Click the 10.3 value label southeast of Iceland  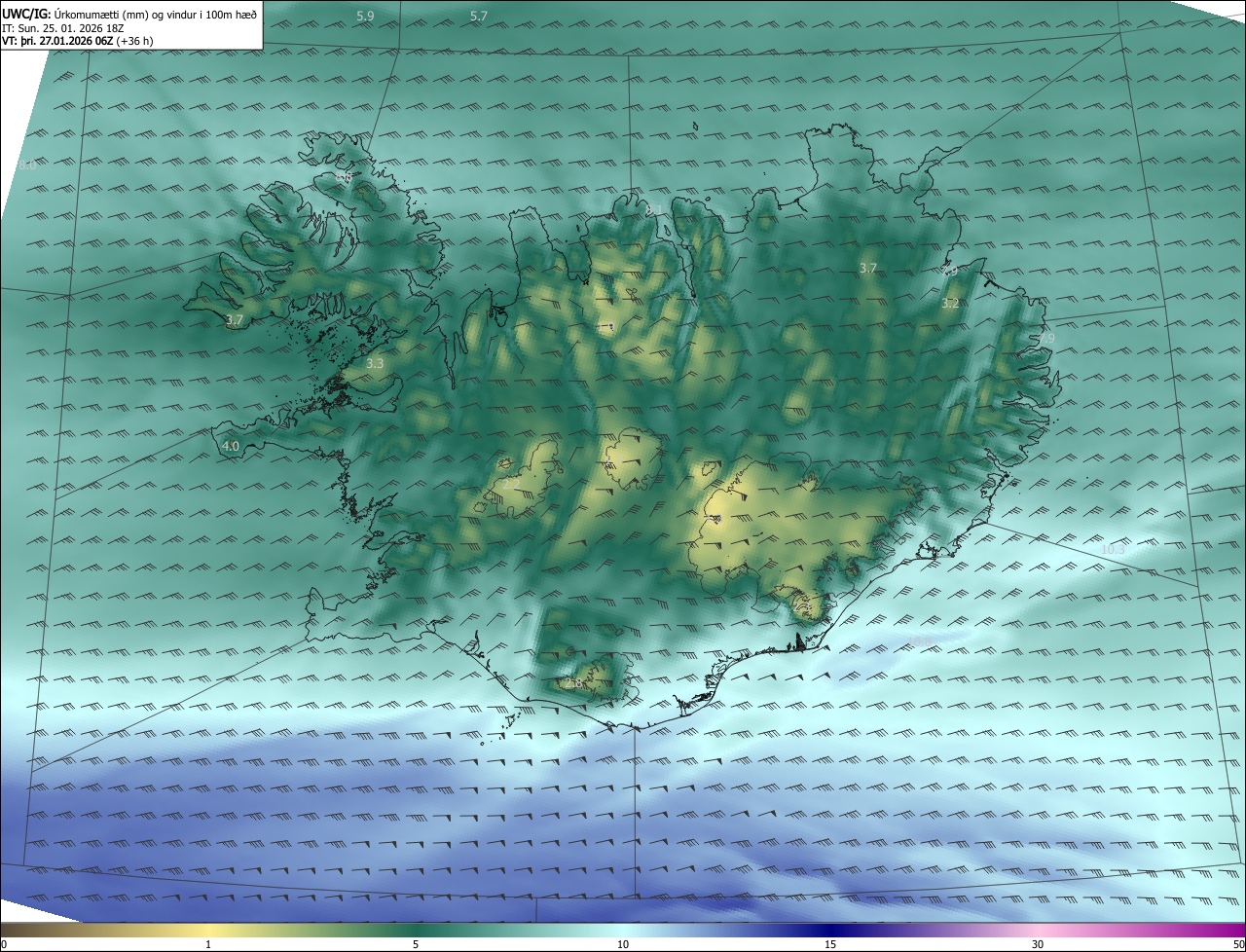click(x=1113, y=550)
